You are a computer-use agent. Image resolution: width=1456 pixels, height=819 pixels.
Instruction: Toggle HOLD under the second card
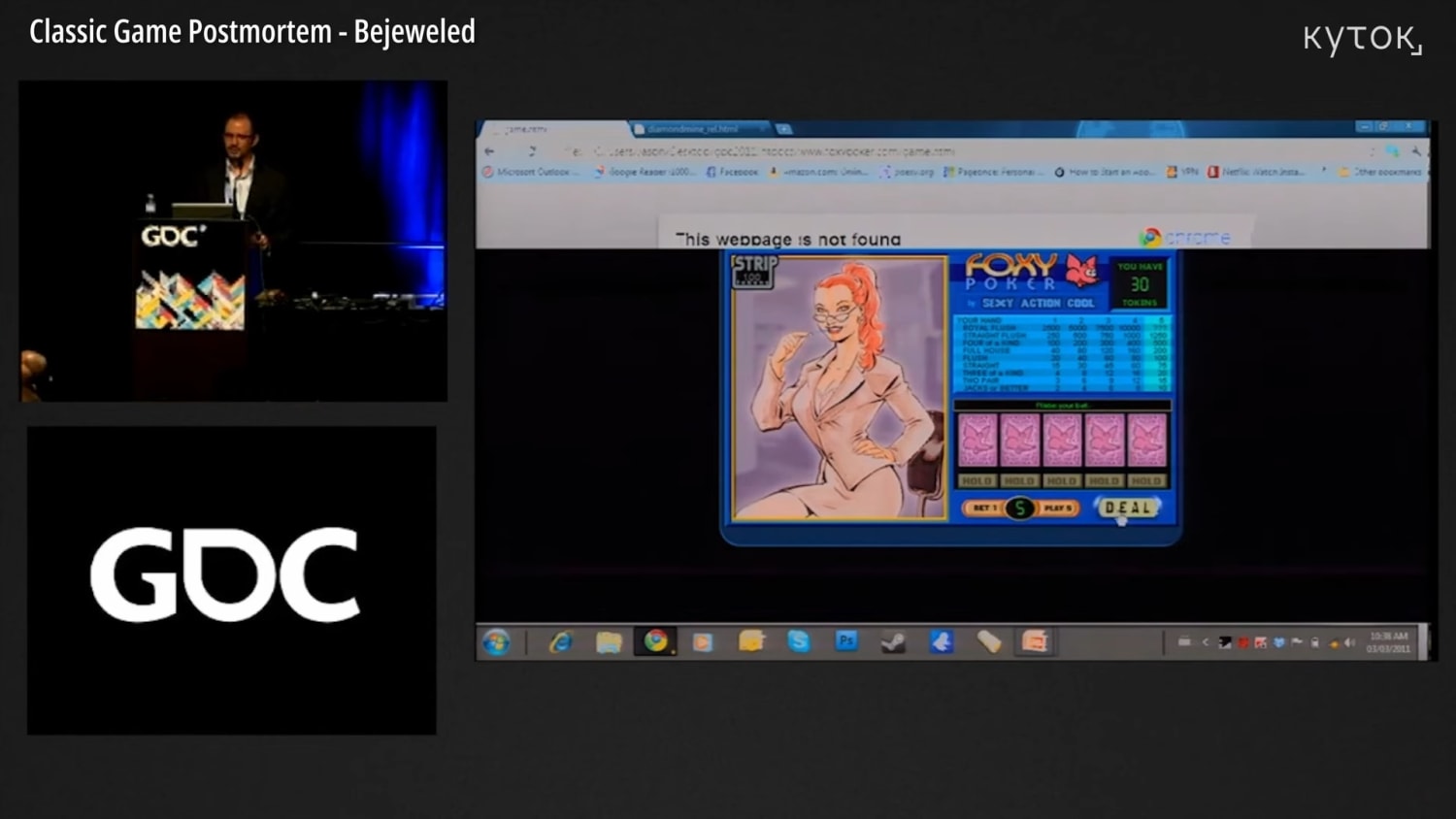(1019, 480)
